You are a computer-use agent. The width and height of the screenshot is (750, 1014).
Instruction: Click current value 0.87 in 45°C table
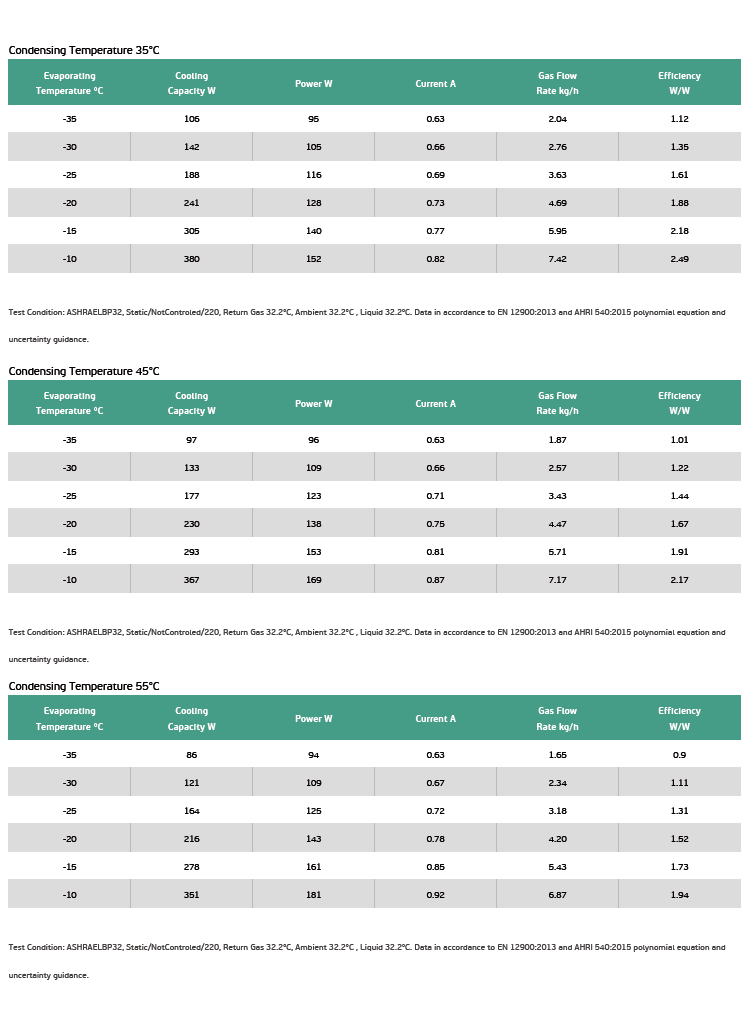(435, 580)
